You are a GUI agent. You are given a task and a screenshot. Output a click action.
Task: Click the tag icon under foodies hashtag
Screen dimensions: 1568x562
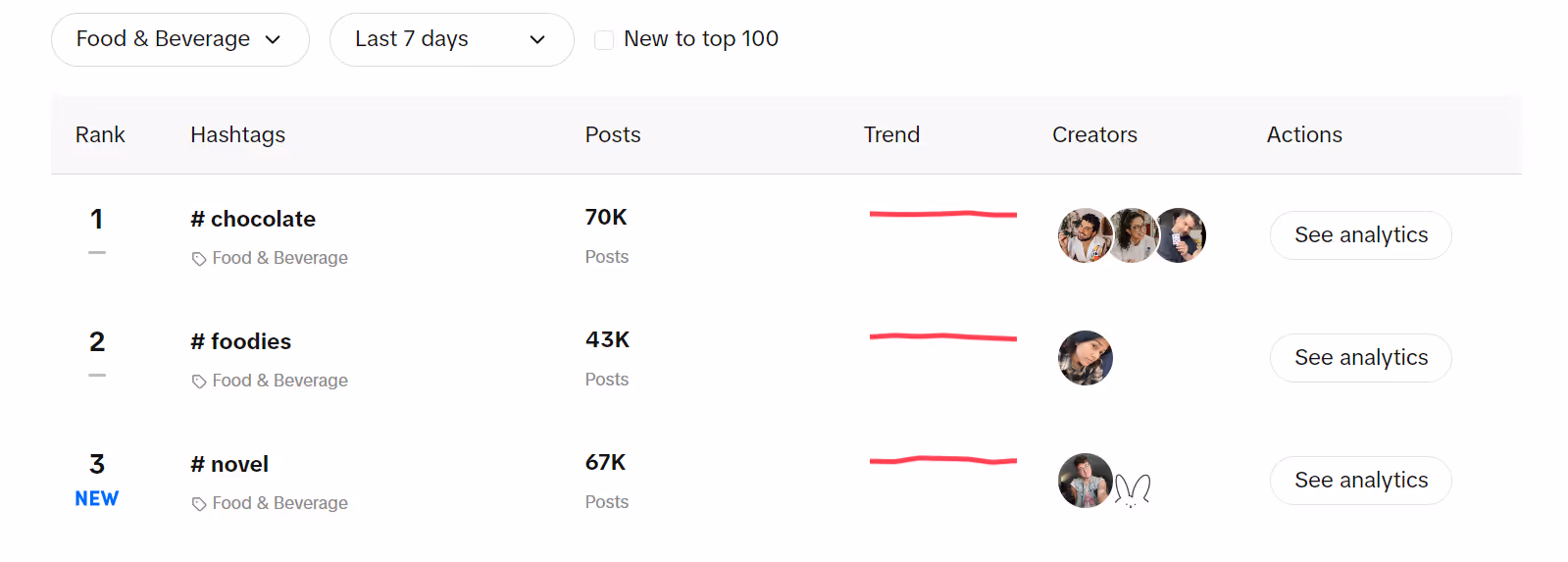(x=199, y=382)
